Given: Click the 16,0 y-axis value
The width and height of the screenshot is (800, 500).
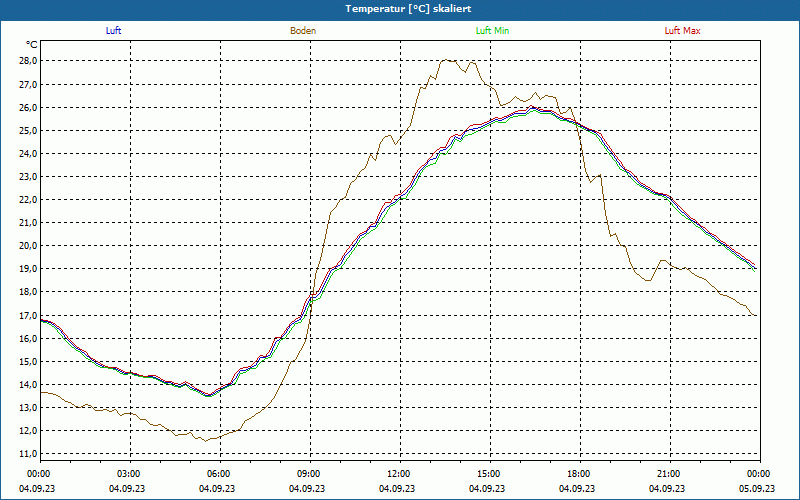Looking at the screenshot, I should [29, 338].
